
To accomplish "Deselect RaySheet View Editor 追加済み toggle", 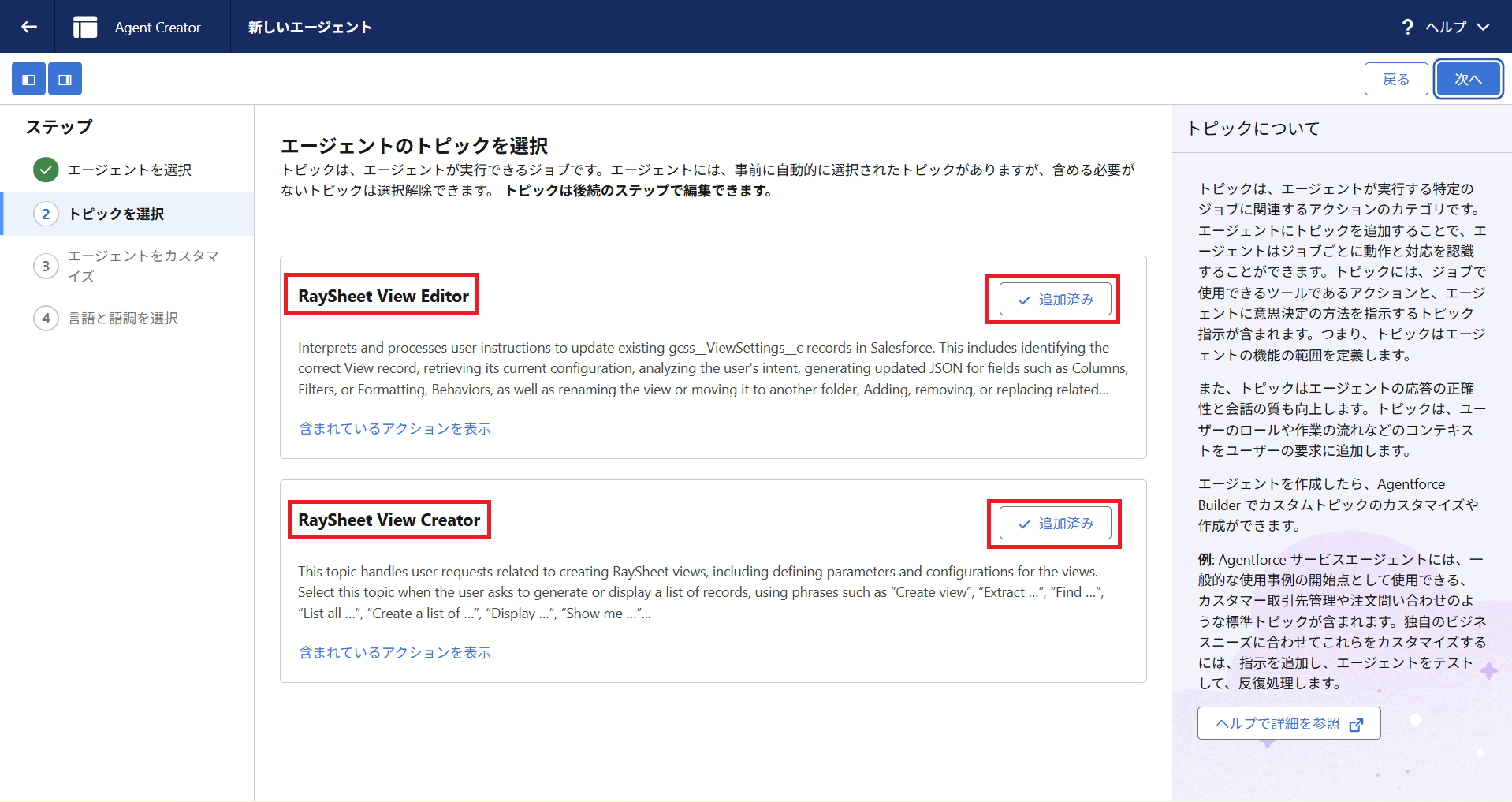I will (x=1055, y=300).
